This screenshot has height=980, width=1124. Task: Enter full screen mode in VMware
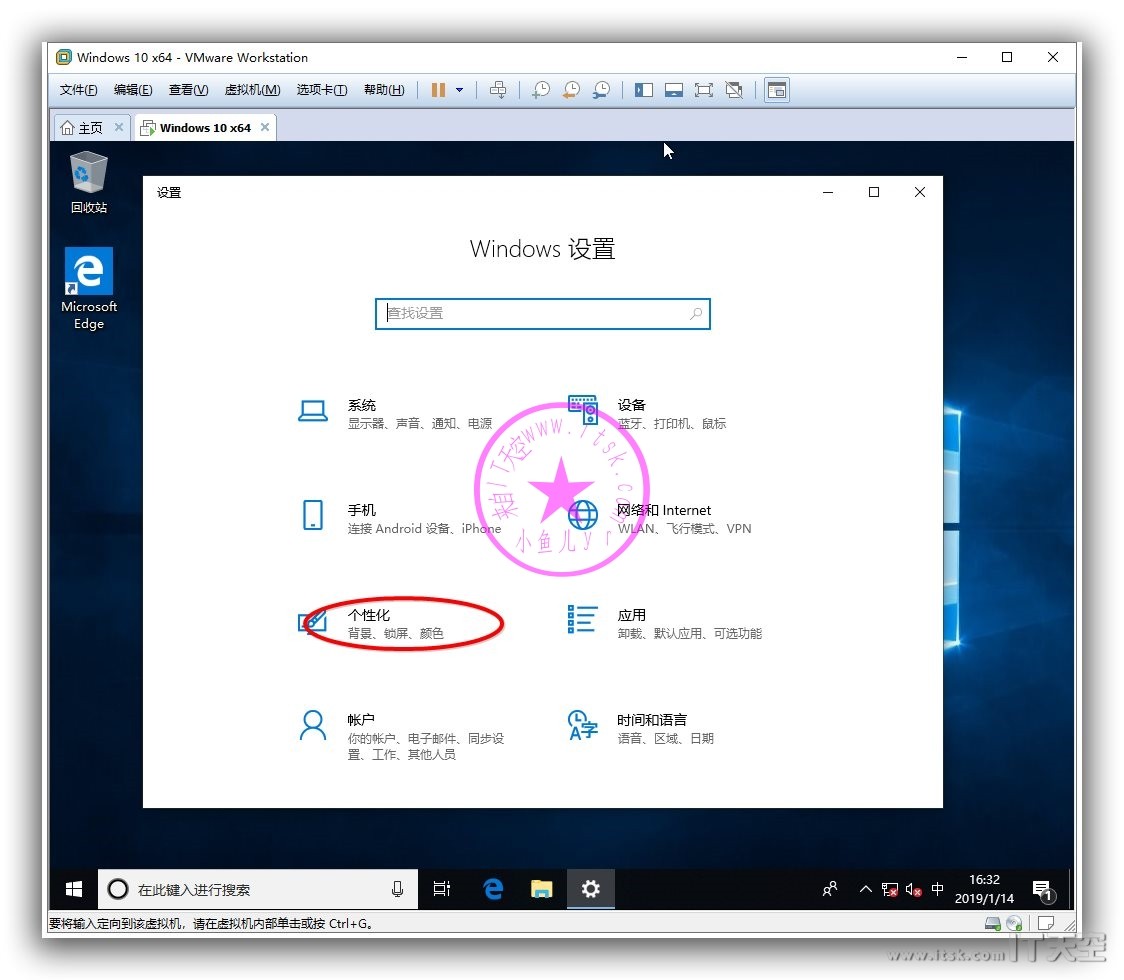[704, 90]
